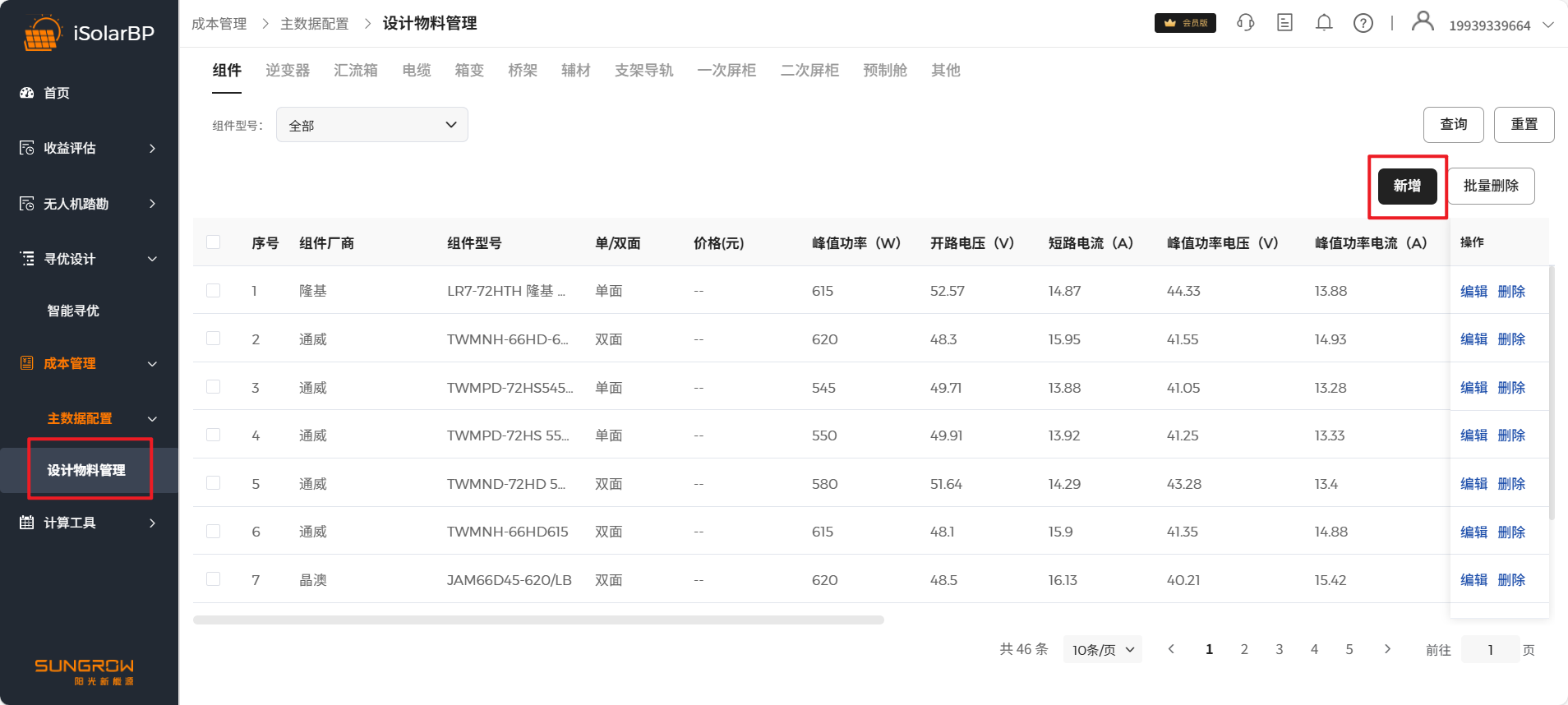
Task: Click the 前往 page number input field
Action: coord(1490,649)
